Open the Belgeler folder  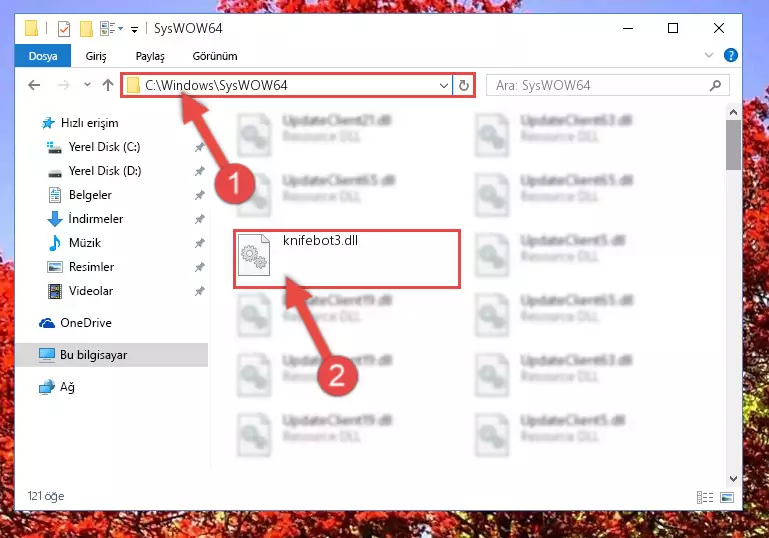(90, 195)
